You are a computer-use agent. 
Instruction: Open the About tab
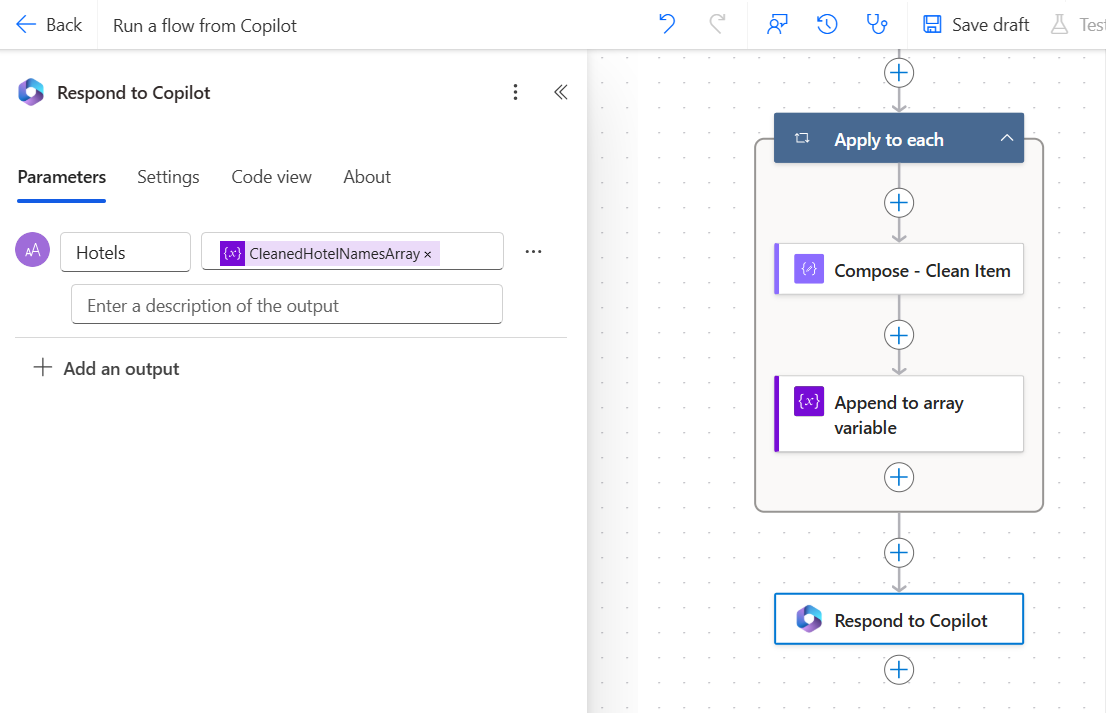pos(367,177)
